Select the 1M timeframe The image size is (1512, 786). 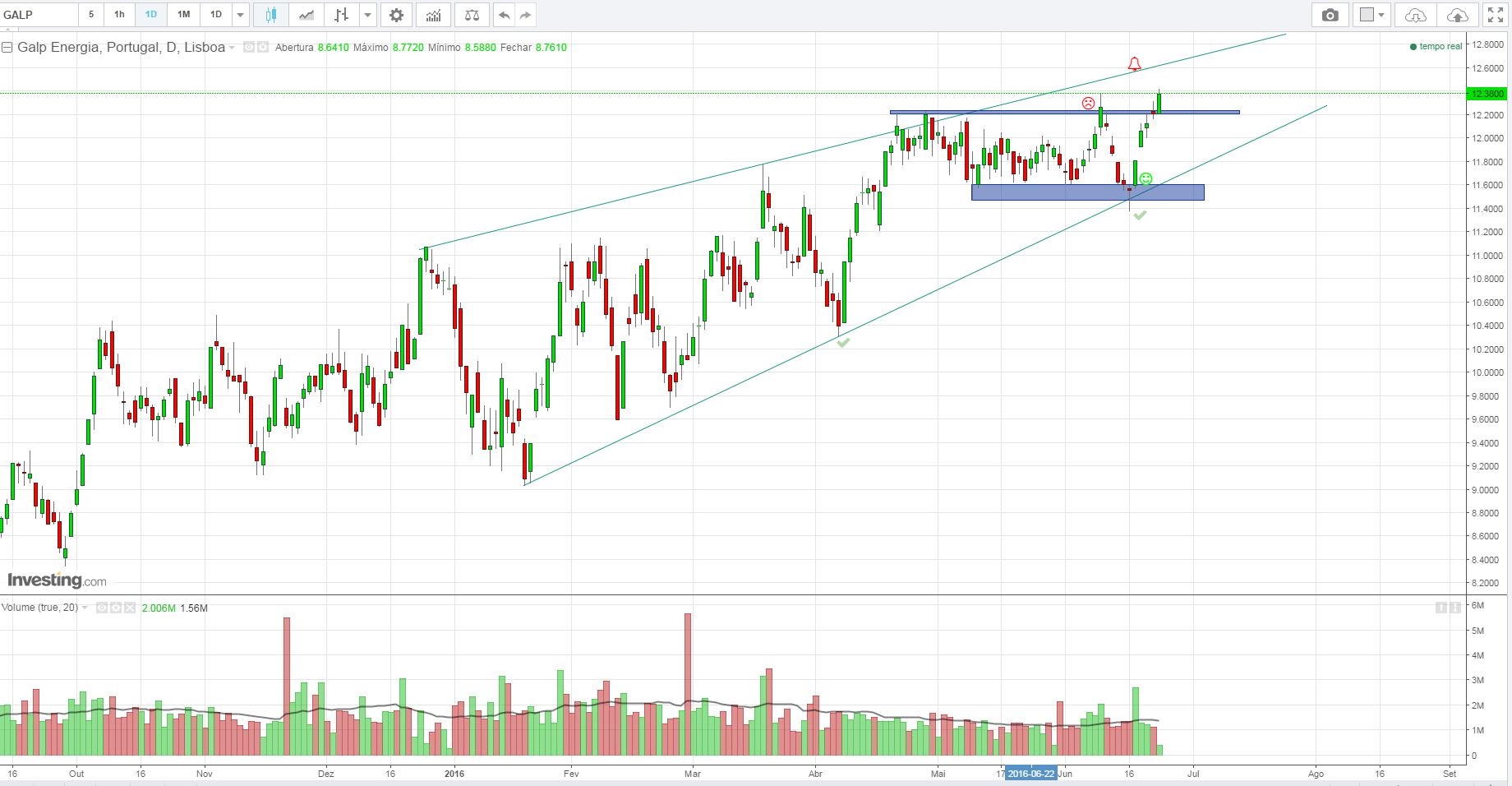coord(183,15)
